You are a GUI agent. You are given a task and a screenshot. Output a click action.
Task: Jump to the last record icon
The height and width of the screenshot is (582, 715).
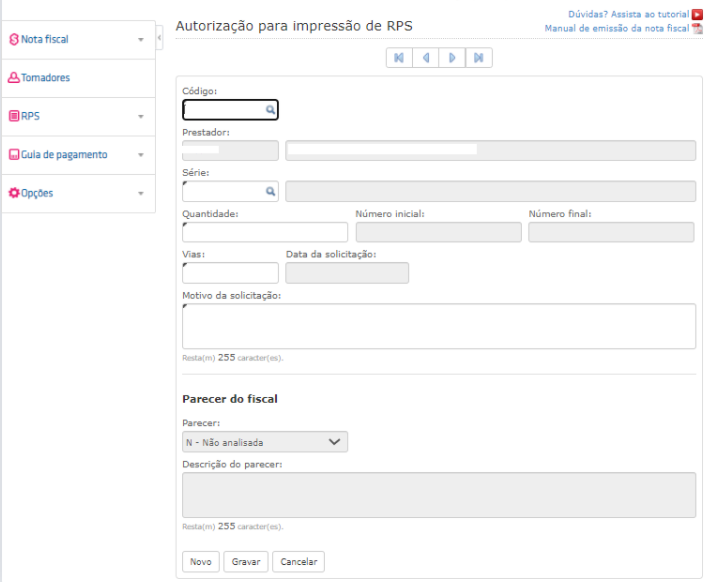coord(478,58)
